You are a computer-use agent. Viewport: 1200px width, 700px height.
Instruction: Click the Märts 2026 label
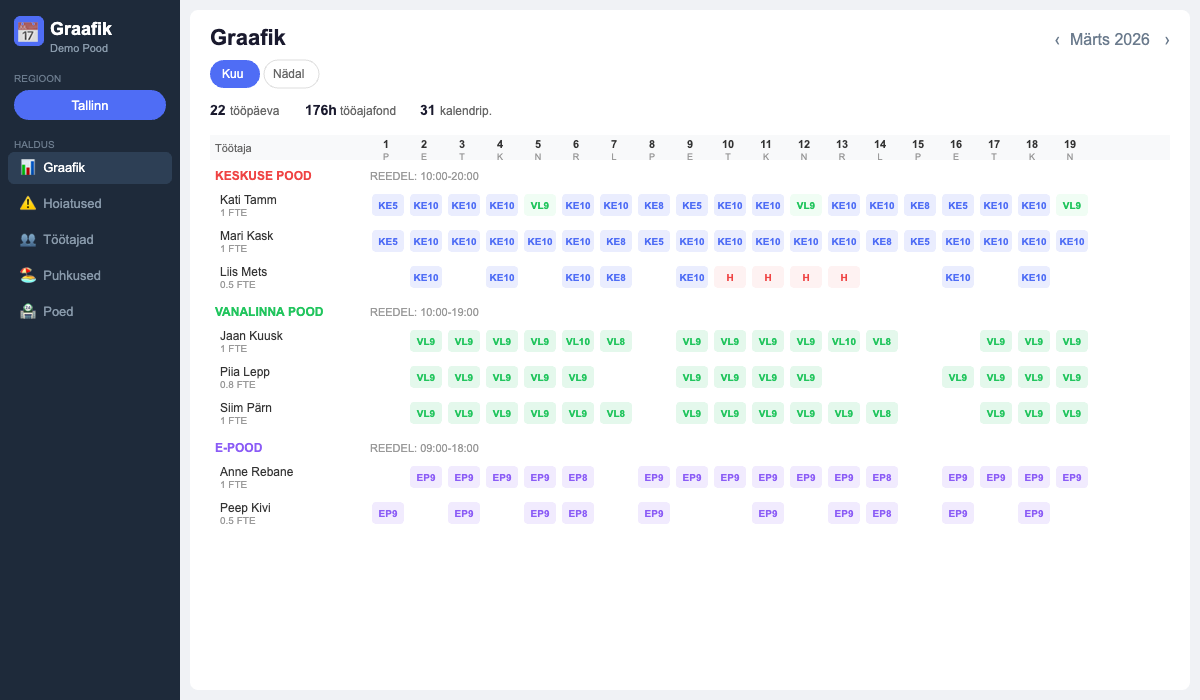point(1111,40)
